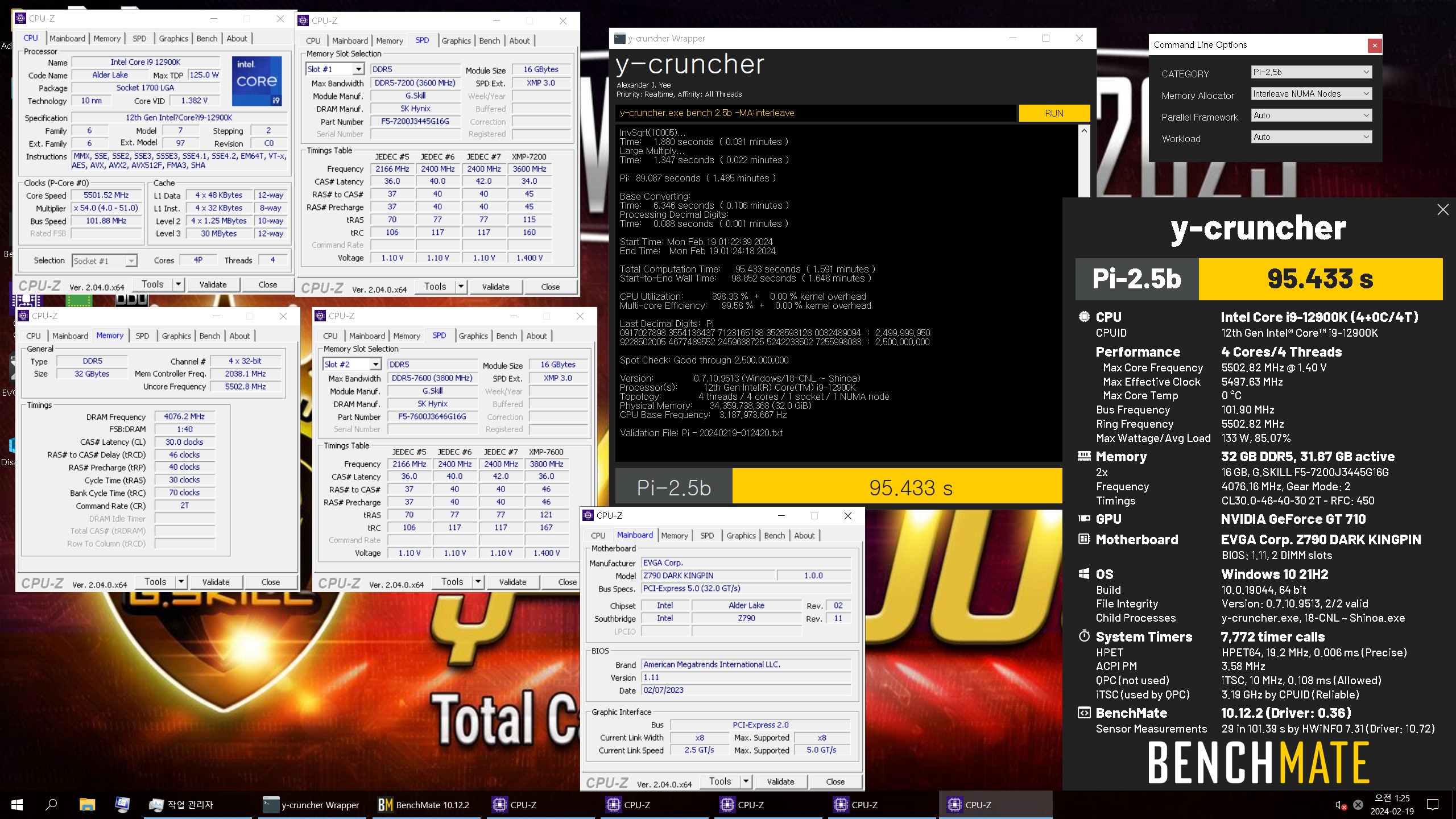Click the BenchMate code-bracket icon

tap(1084, 713)
